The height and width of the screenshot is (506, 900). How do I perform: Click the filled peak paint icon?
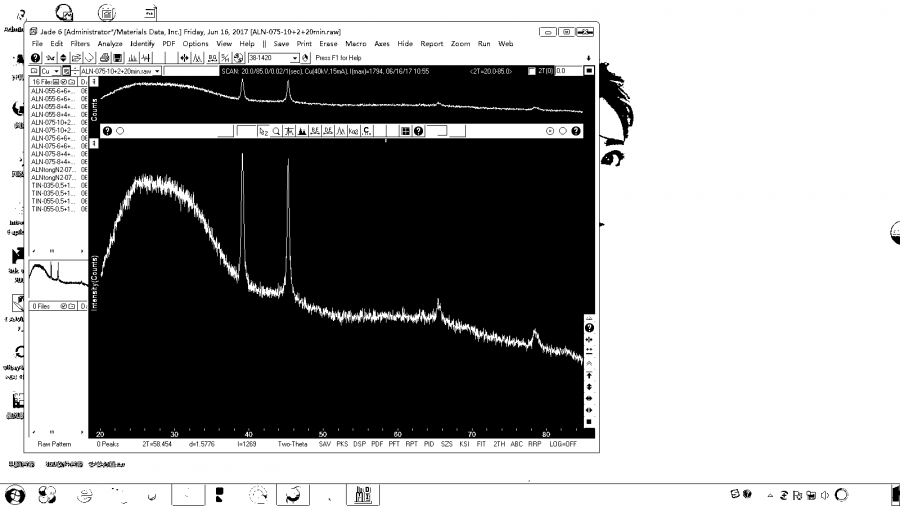click(302, 131)
